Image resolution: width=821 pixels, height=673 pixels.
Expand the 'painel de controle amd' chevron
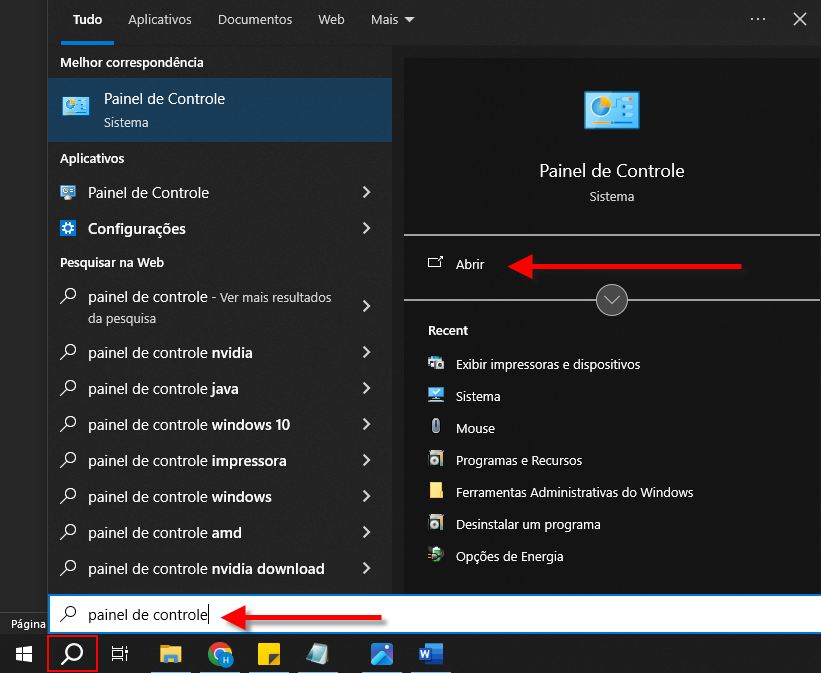tap(367, 532)
